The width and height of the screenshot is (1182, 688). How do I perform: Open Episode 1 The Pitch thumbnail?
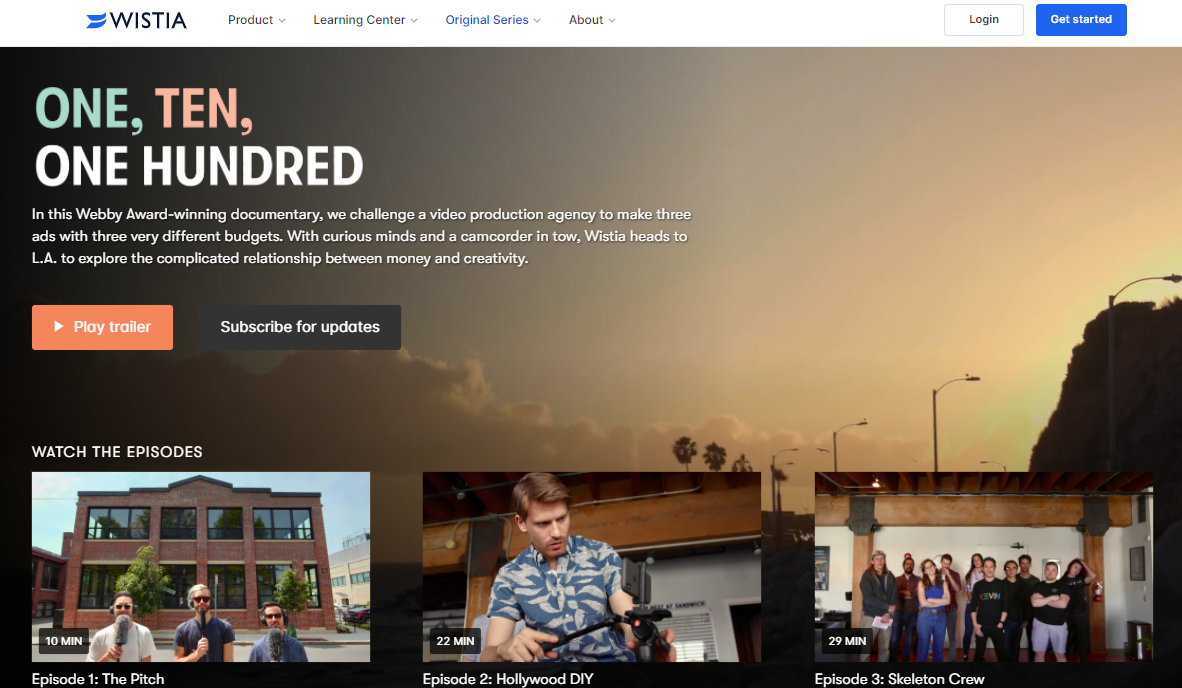201,567
